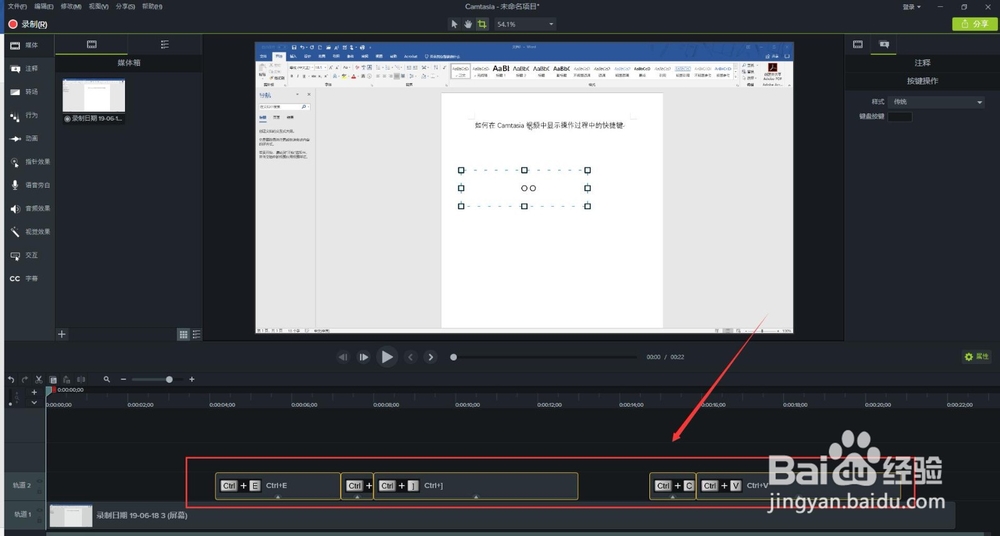Screen dimensions: 1000x536
Task: Open the 视图 (View) menu
Action: (98, 6)
